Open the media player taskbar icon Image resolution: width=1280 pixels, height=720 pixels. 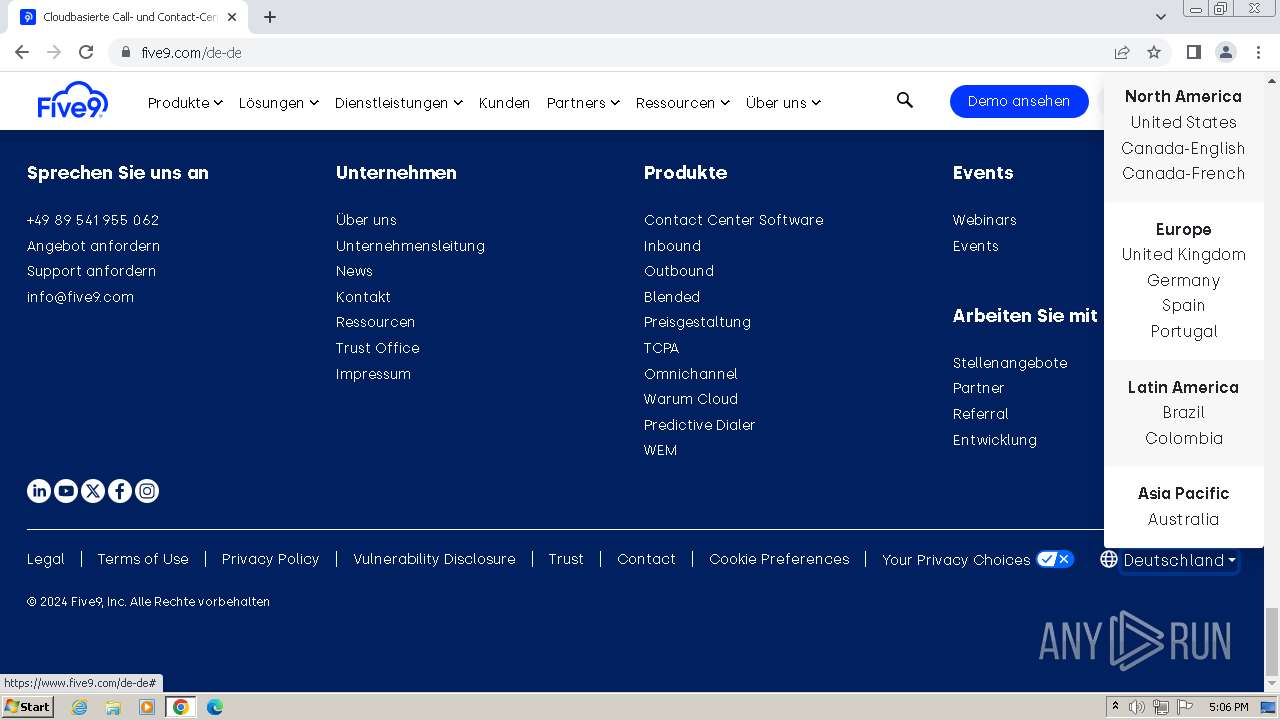147,707
